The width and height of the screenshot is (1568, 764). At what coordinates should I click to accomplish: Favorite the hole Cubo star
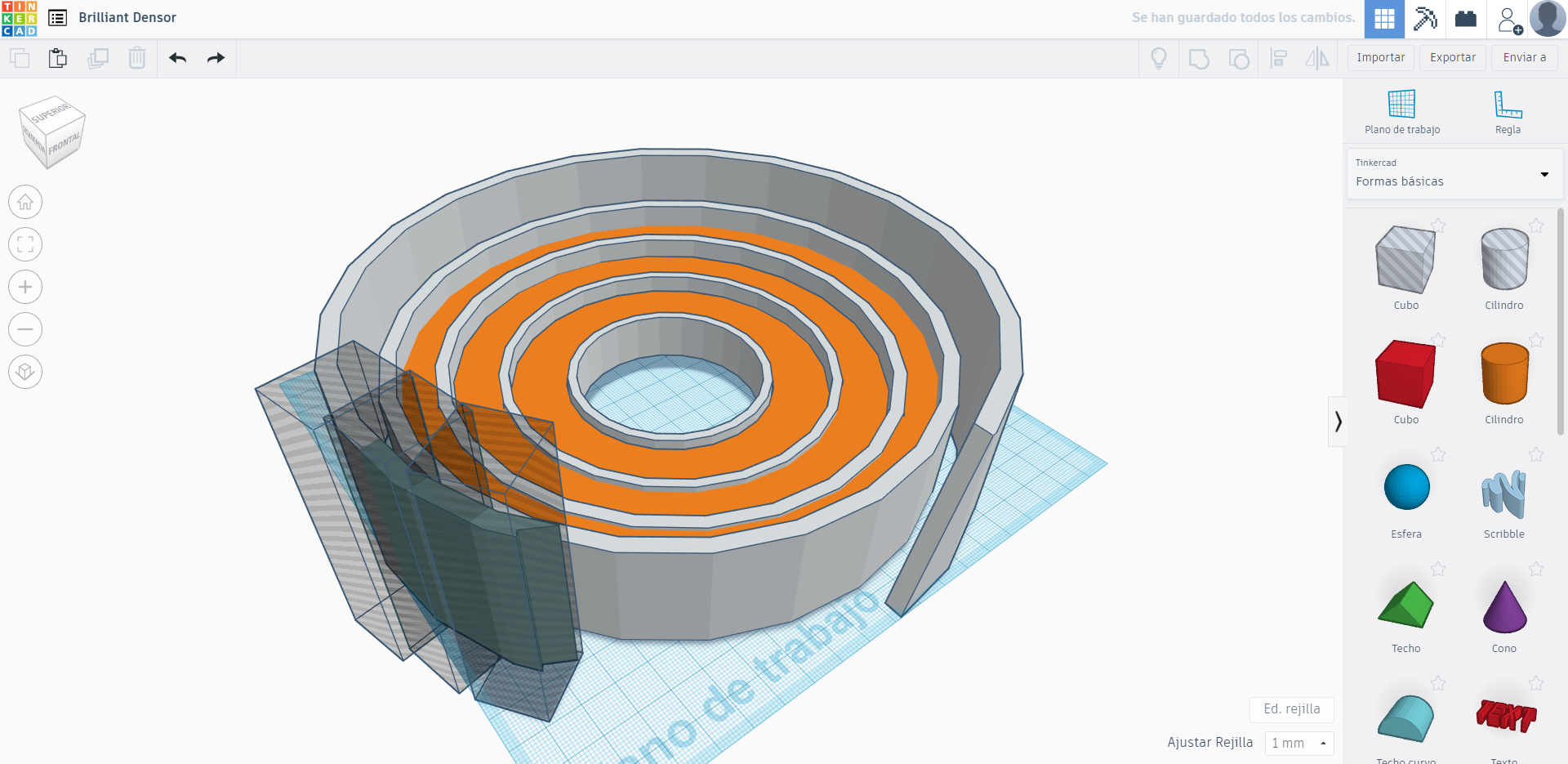[1438, 226]
